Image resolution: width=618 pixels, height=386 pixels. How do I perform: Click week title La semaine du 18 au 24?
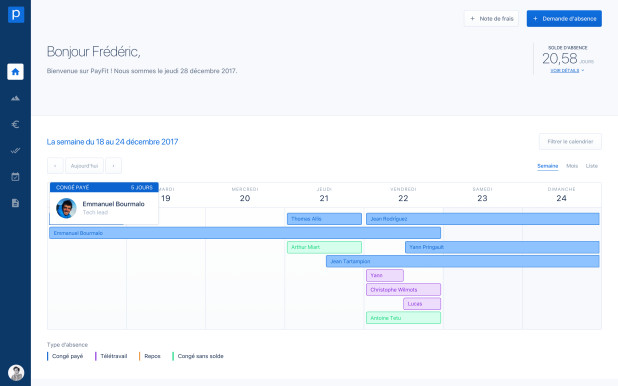112,142
